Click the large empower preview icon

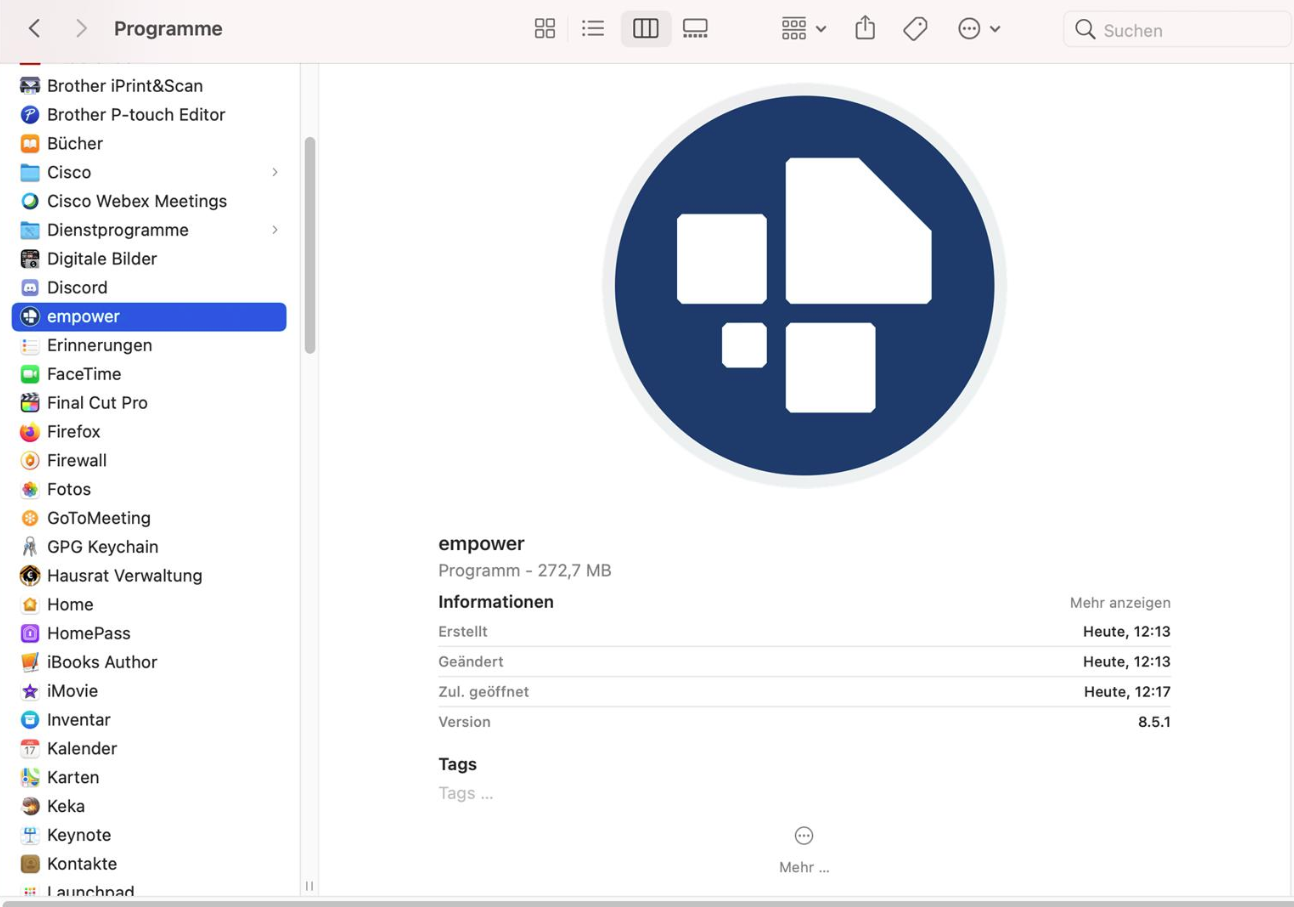point(804,285)
